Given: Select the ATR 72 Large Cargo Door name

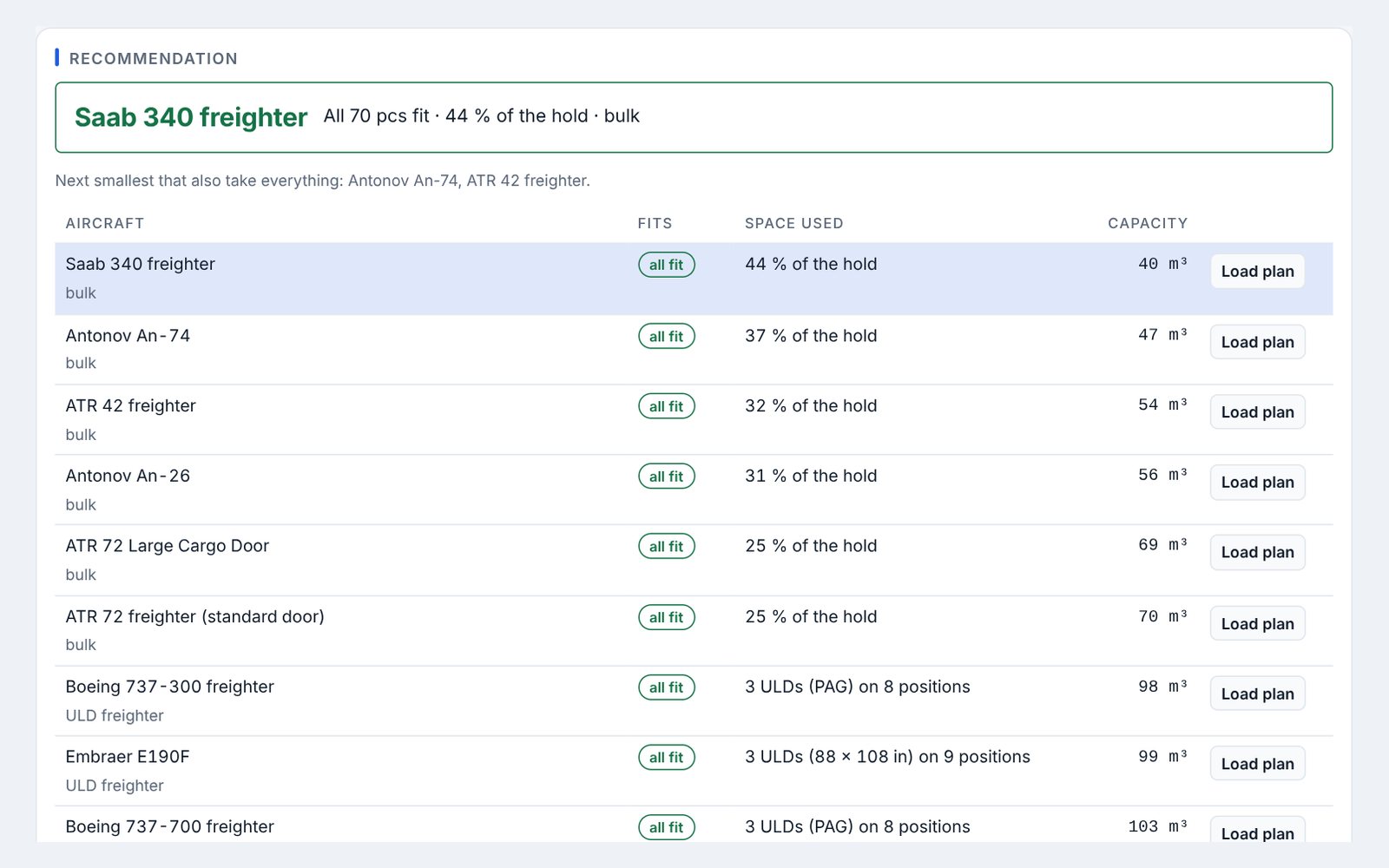Looking at the screenshot, I should [x=168, y=546].
